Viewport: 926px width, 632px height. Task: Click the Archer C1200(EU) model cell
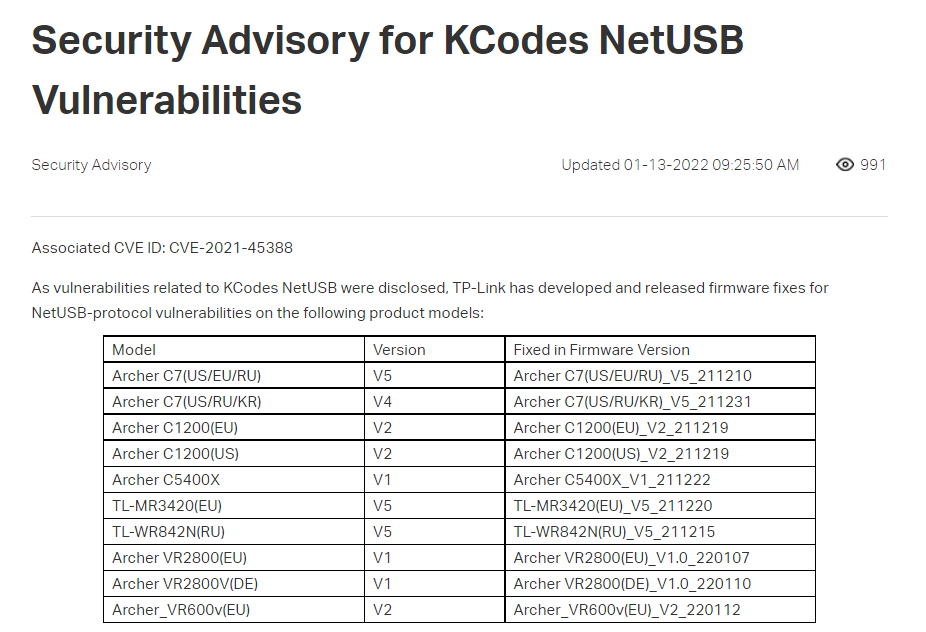(x=234, y=427)
